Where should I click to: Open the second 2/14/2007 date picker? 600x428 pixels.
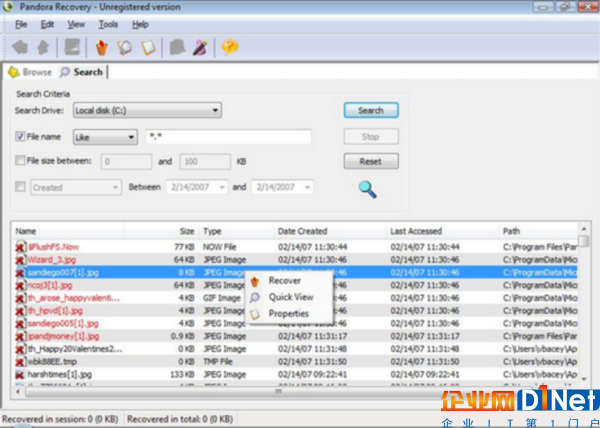282,187
